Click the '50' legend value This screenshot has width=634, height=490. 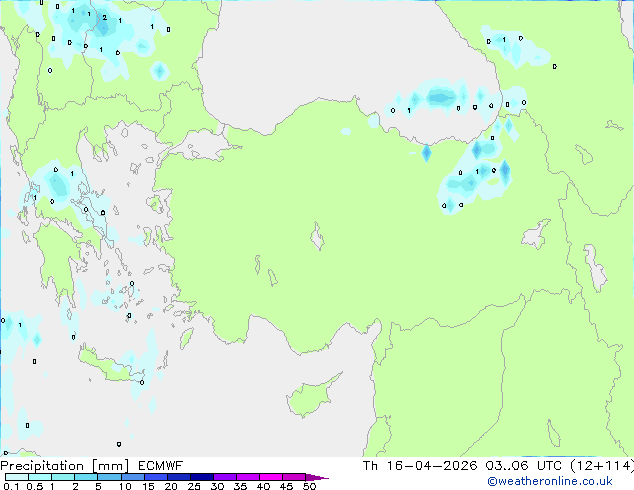click(x=309, y=486)
